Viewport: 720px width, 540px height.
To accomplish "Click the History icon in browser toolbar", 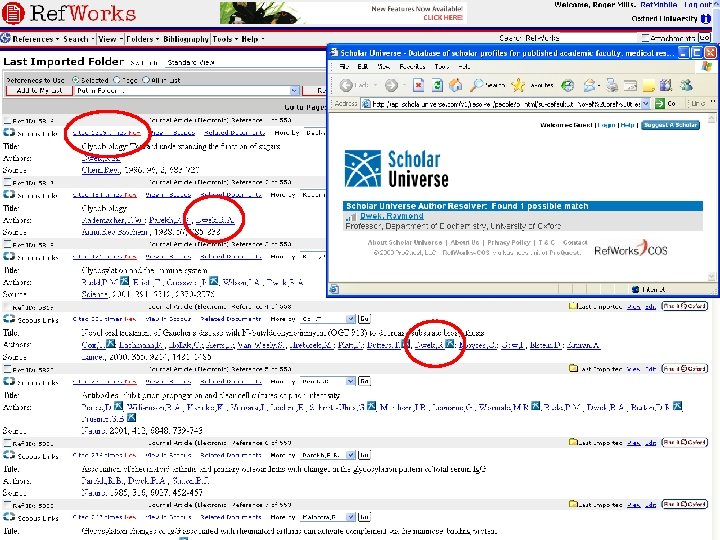I will [568, 85].
